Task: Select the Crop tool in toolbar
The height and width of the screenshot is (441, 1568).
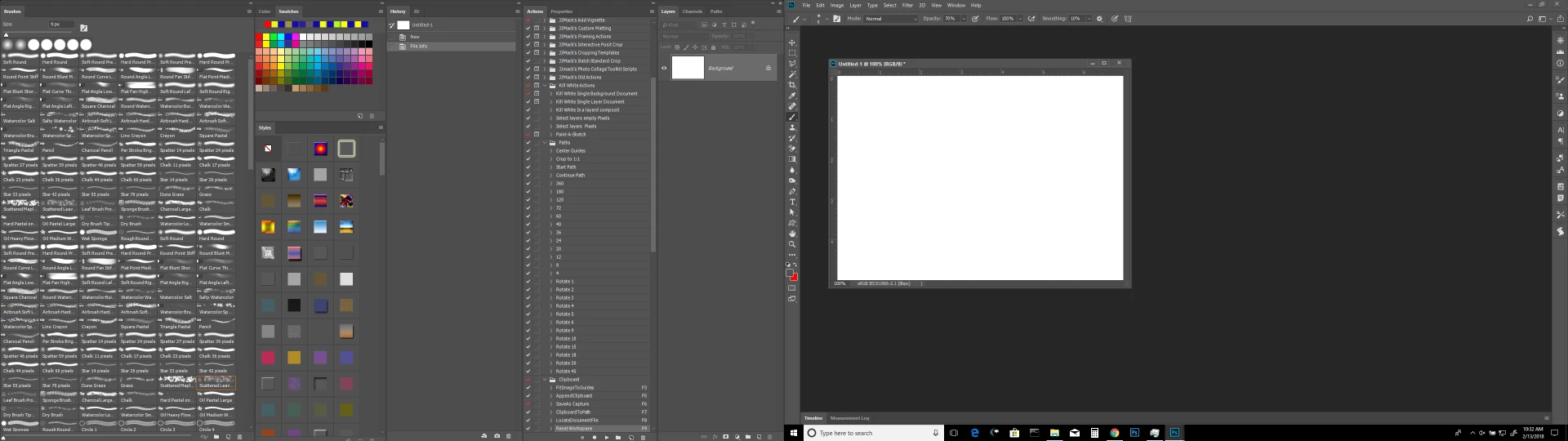Action: 791,85
